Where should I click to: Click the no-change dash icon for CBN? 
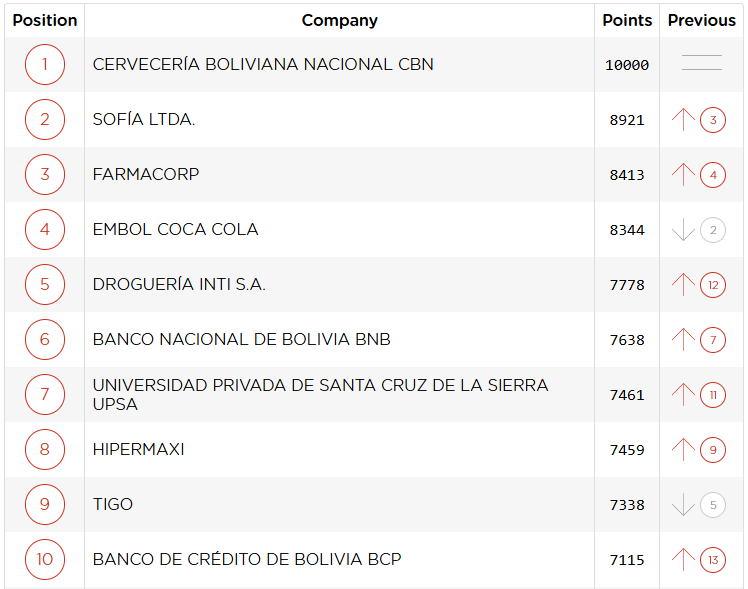click(701, 65)
